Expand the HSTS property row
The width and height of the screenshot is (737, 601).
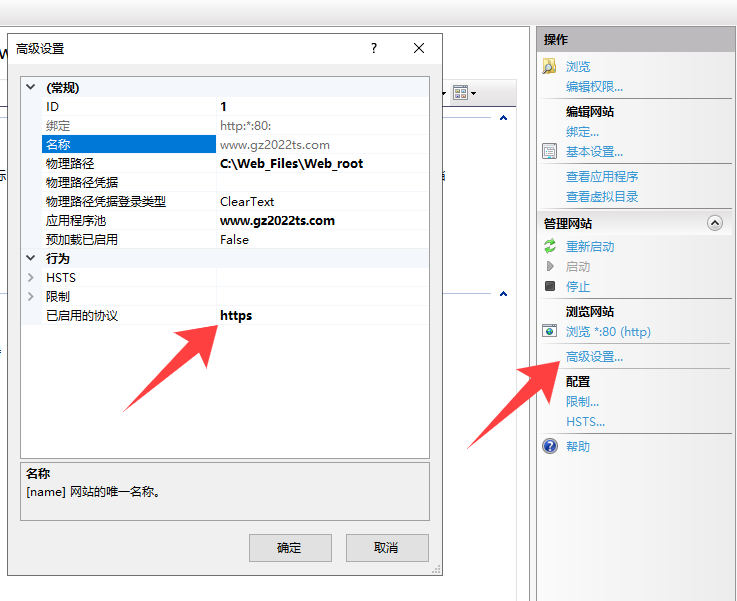pos(31,277)
